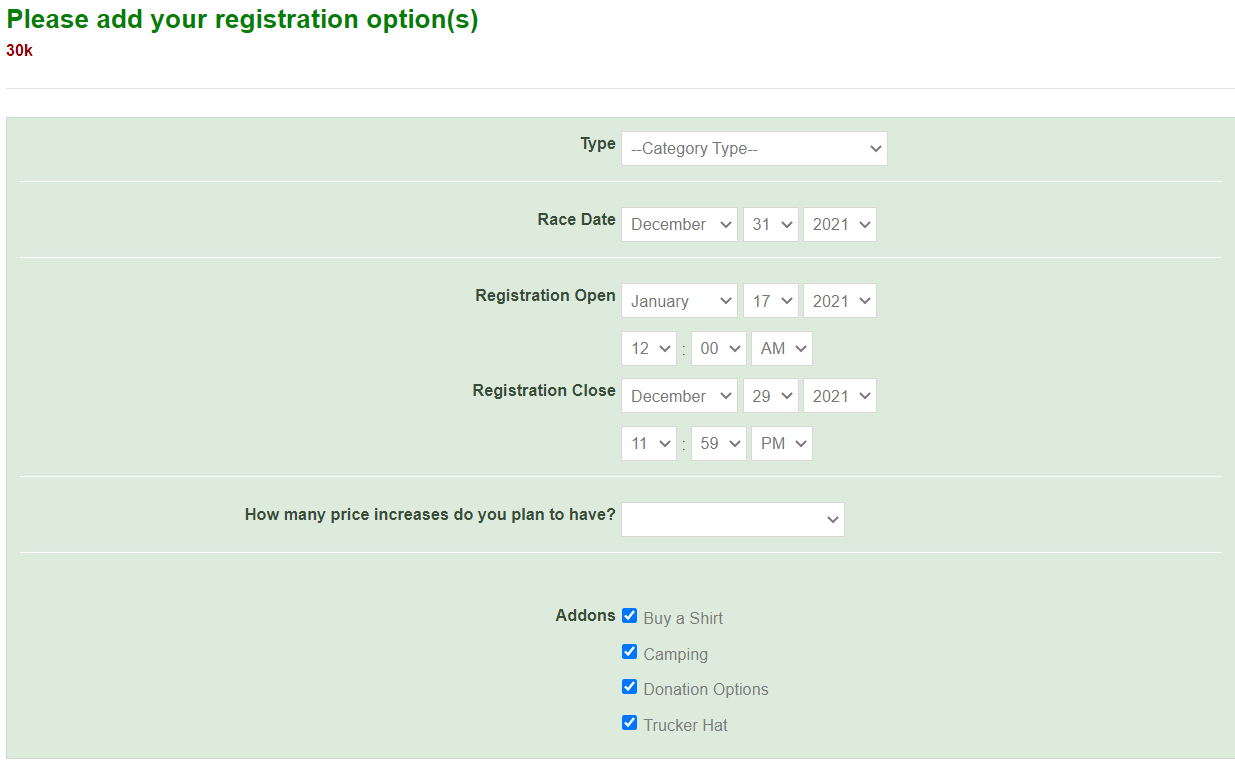
Task: Open Registration Open day dropdown
Action: pyautogui.click(x=770, y=301)
